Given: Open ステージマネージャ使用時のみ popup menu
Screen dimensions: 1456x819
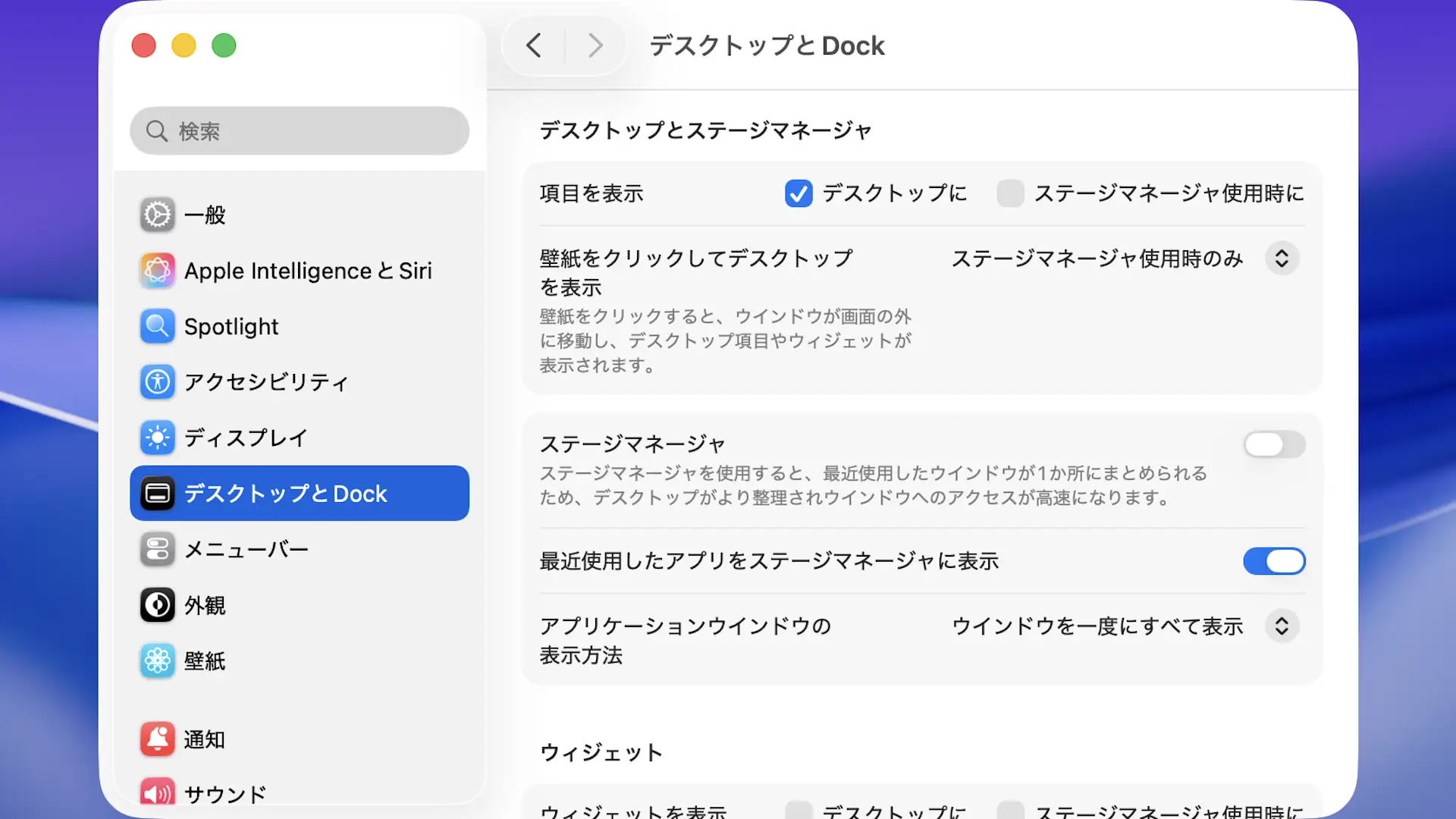Looking at the screenshot, I should (1282, 259).
